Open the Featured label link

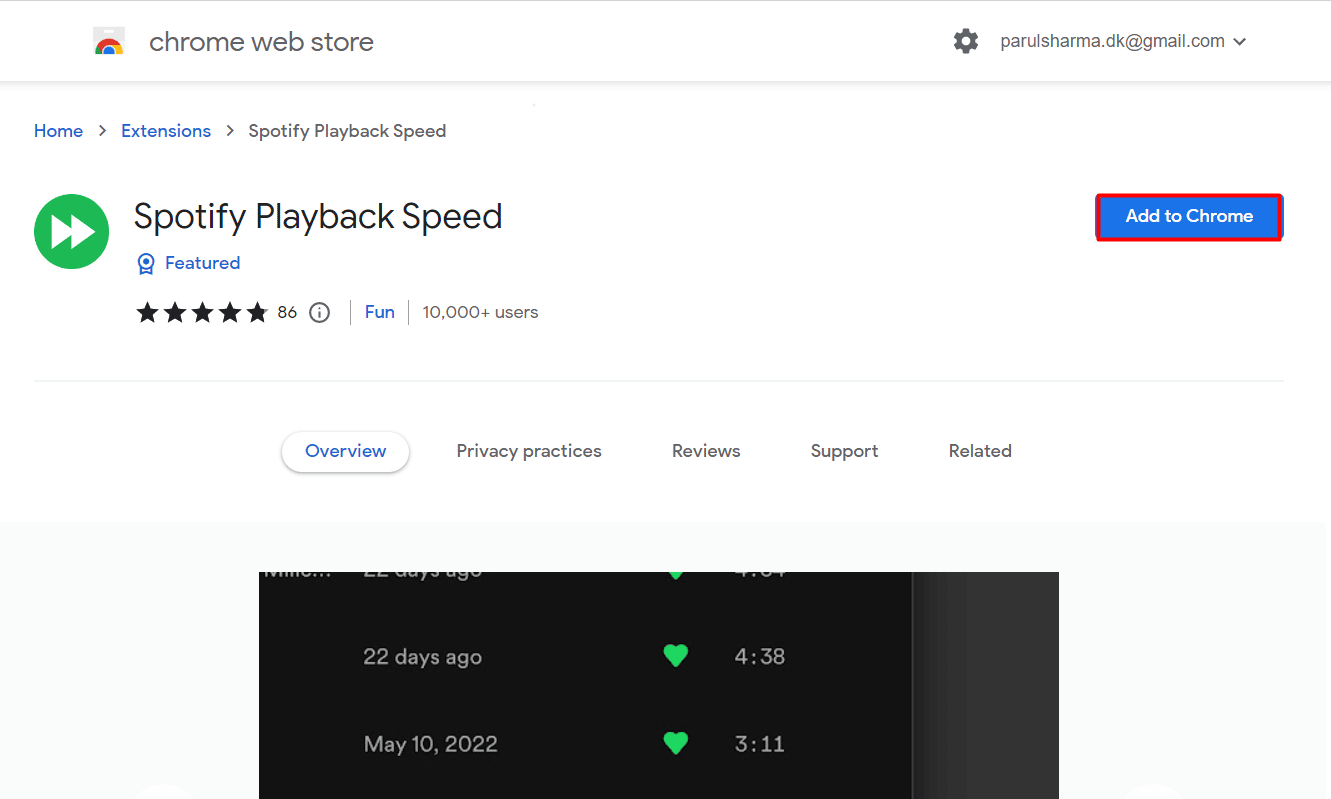tap(202, 263)
